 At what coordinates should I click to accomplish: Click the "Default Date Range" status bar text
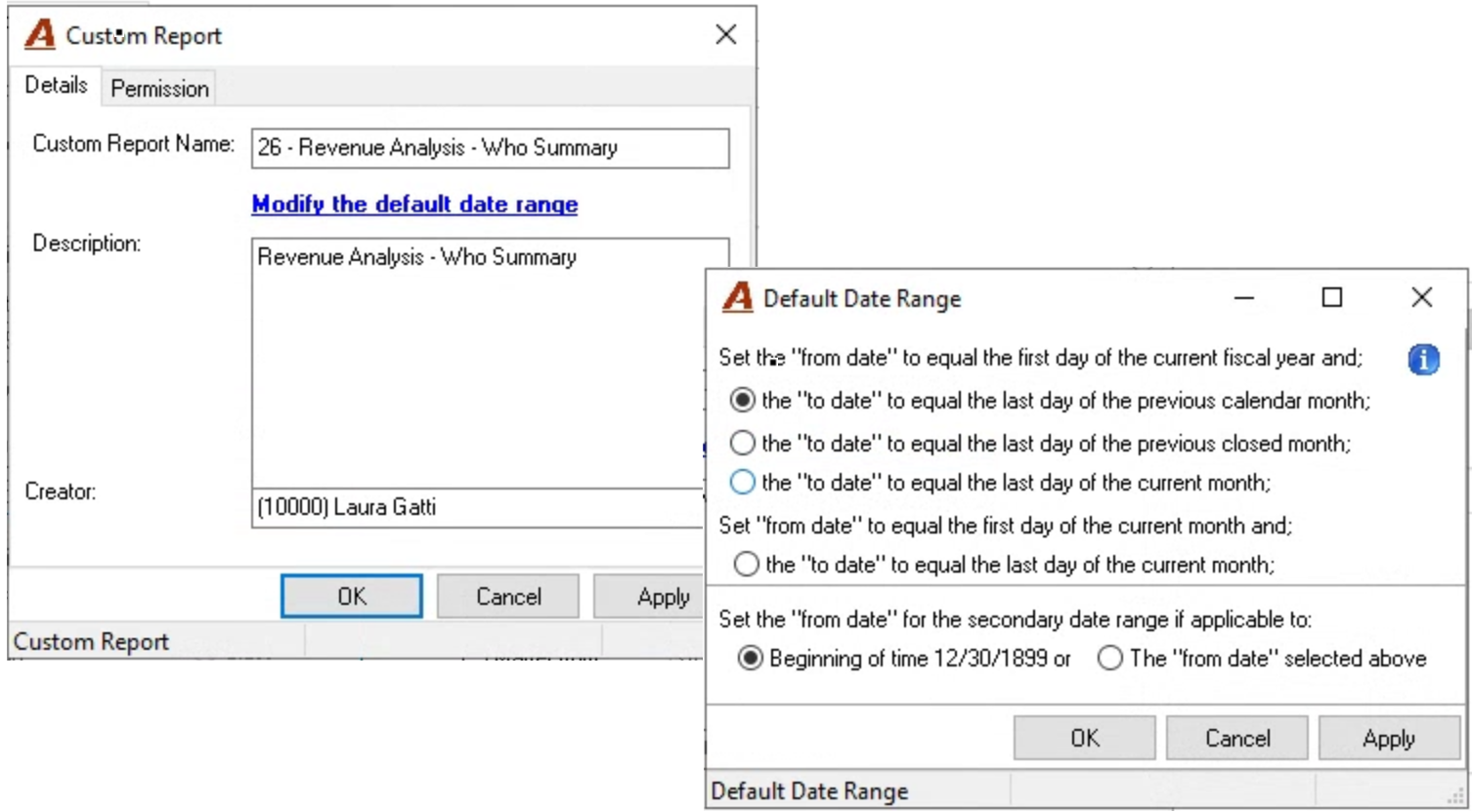click(810, 791)
